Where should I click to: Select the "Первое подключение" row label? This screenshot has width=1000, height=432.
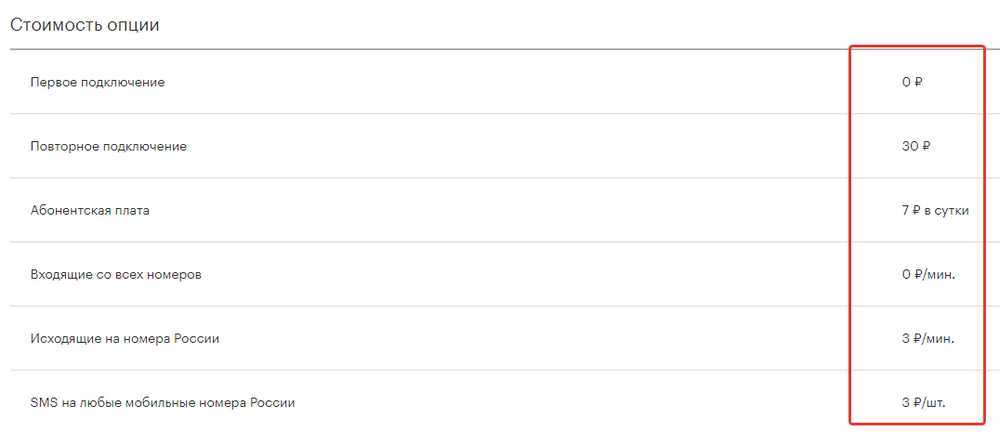[x=98, y=82]
